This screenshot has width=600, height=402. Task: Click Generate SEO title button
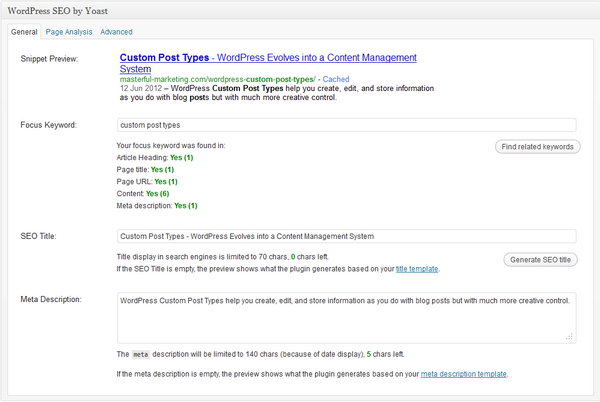tap(540, 260)
